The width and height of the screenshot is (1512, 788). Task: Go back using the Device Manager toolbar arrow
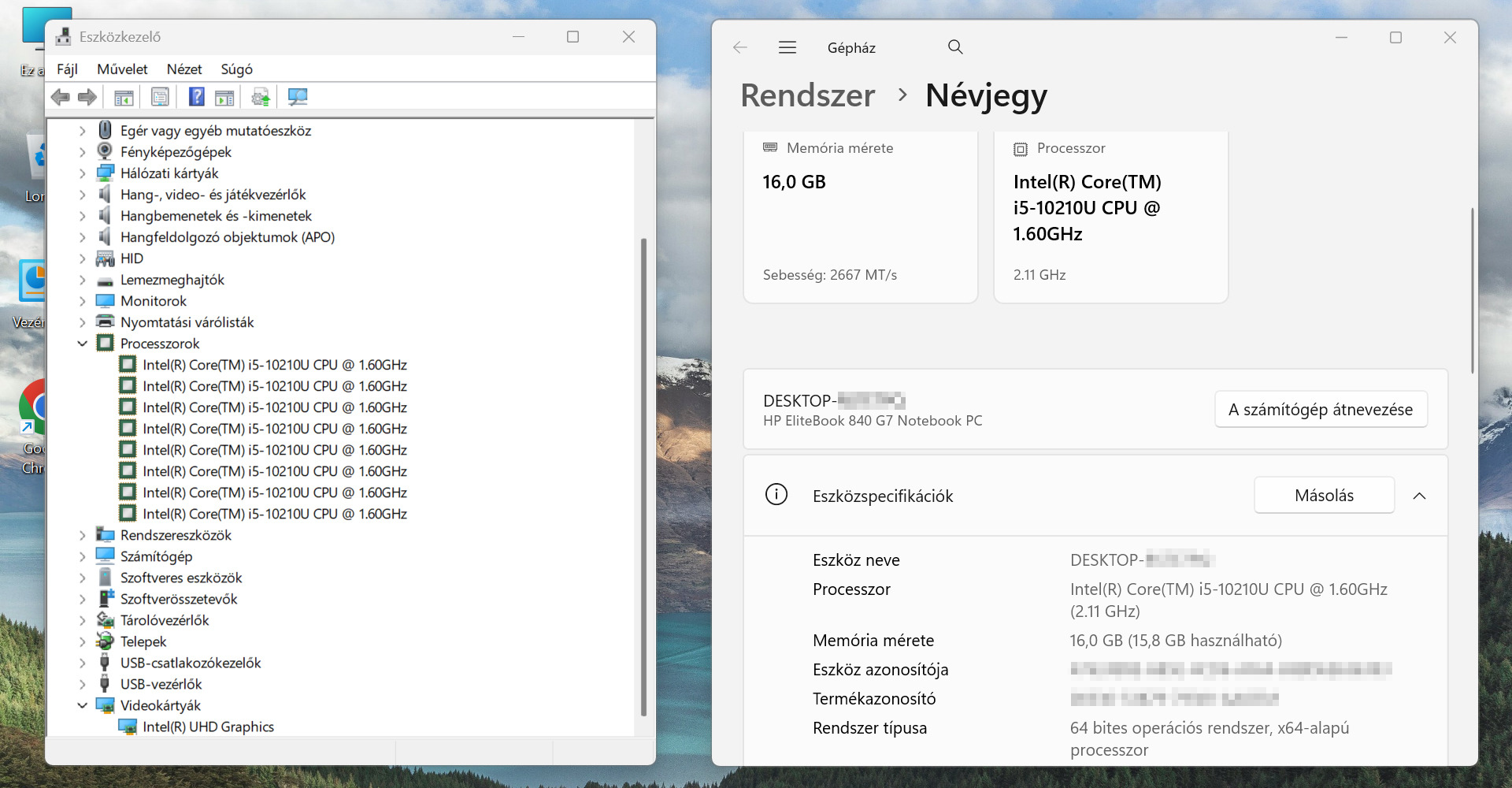(x=60, y=97)
